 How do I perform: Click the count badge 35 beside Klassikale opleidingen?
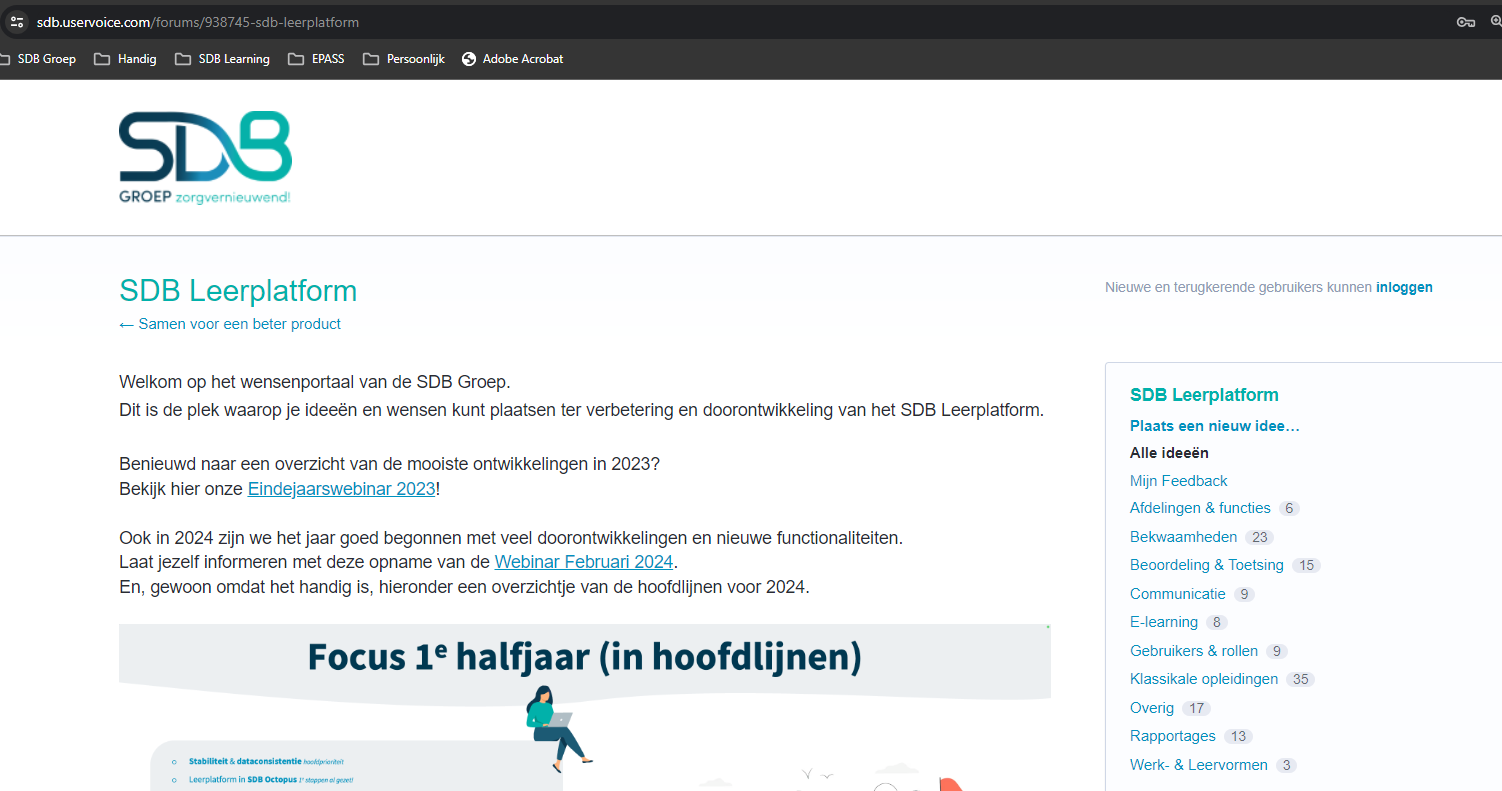[1300, 680]
